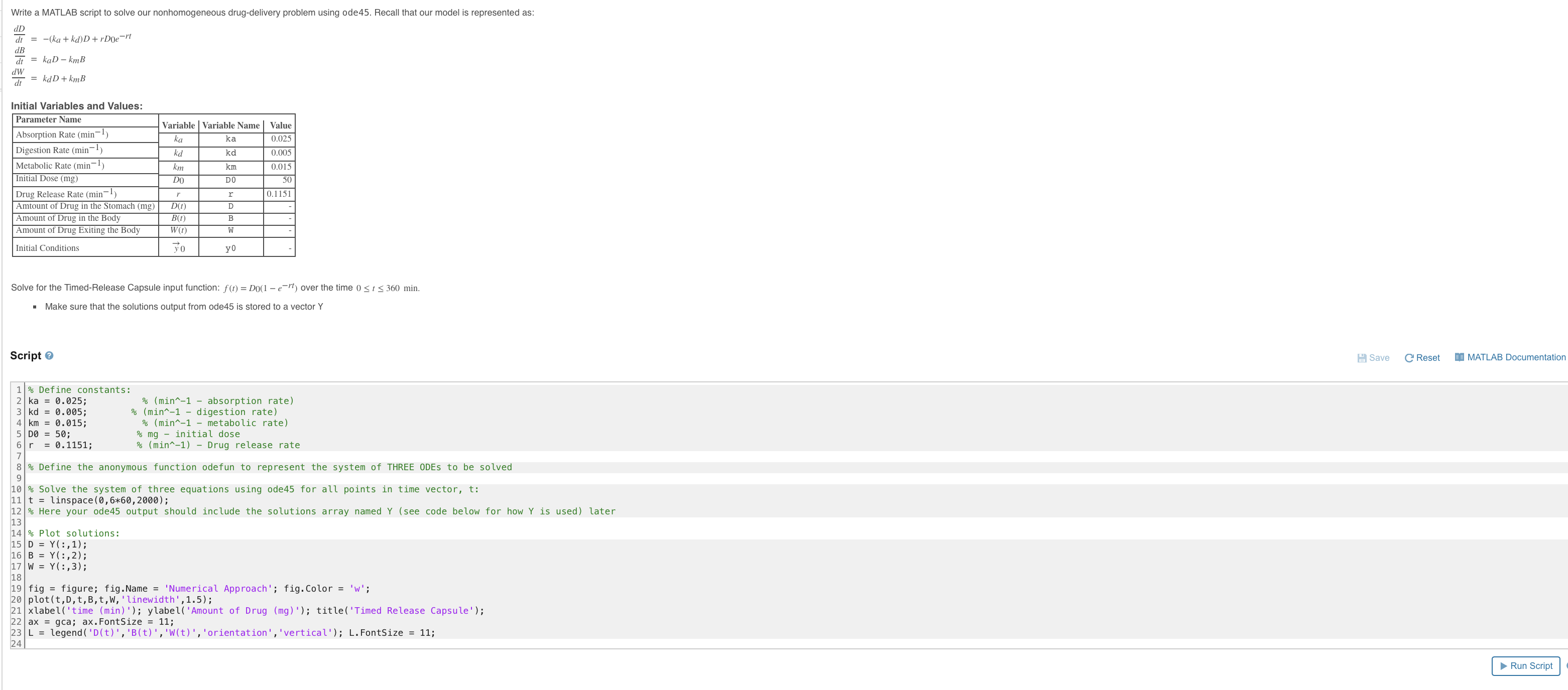Click the circular Reset arrow icon
1568x690 pixels.
(1411, 358)
